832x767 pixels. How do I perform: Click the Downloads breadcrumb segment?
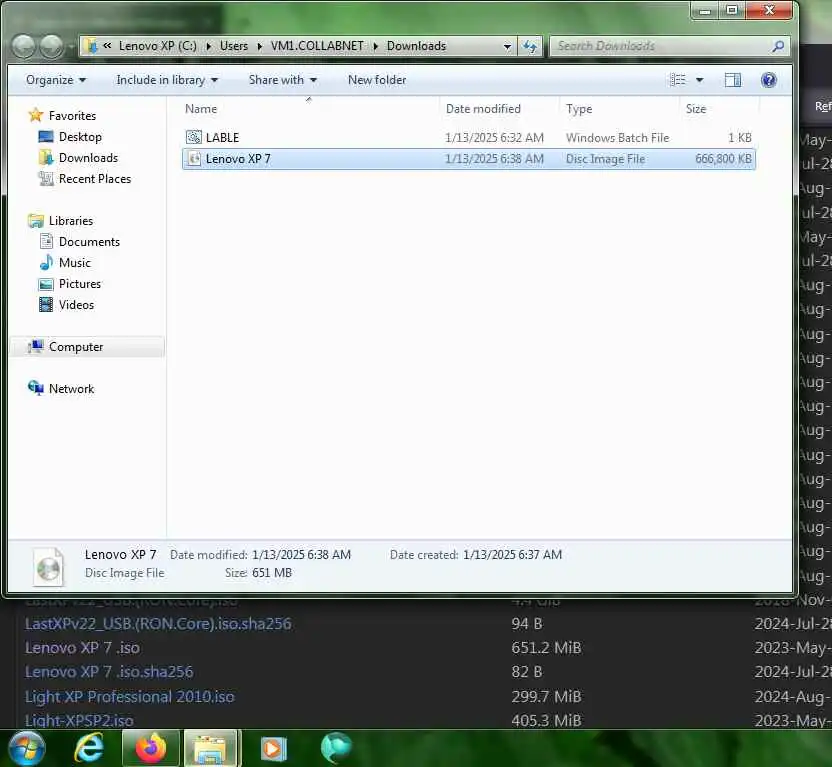(x=417, y=46)
